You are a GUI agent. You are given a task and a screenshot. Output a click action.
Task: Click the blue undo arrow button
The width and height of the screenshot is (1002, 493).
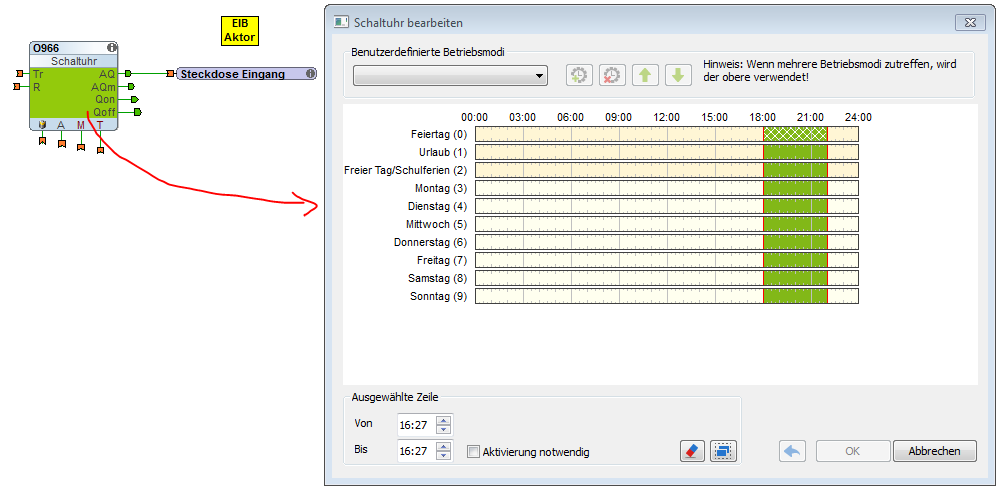pyautogui.click(x=792, y=451)
